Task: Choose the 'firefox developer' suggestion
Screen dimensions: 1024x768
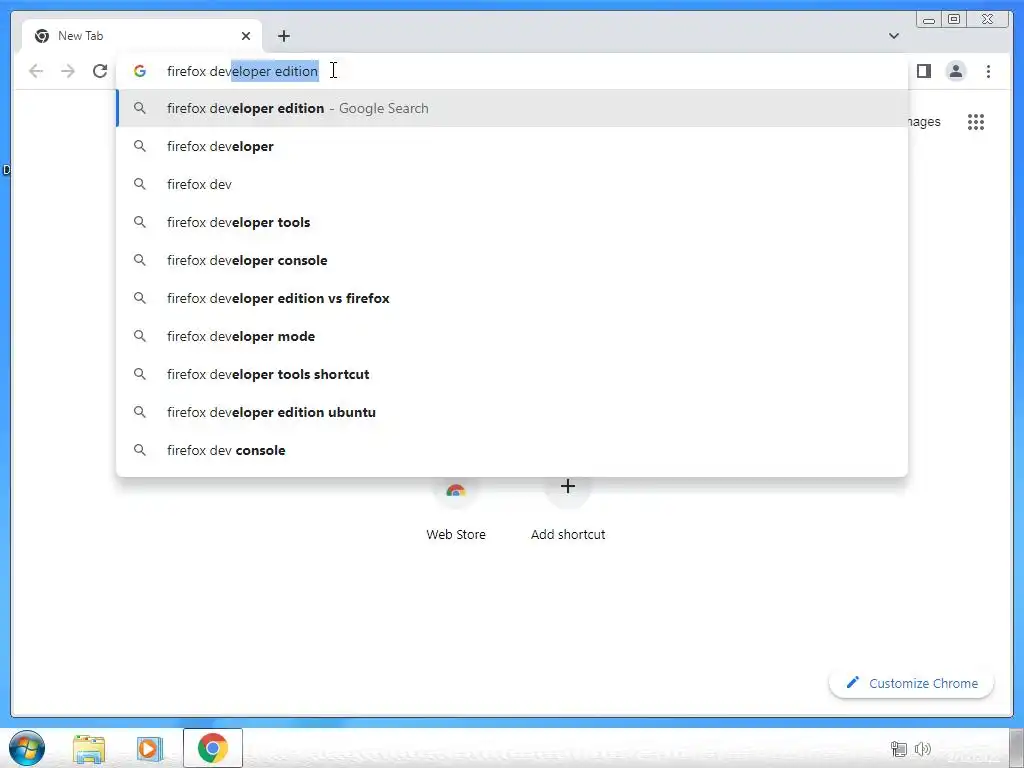Action: [512, 146]
